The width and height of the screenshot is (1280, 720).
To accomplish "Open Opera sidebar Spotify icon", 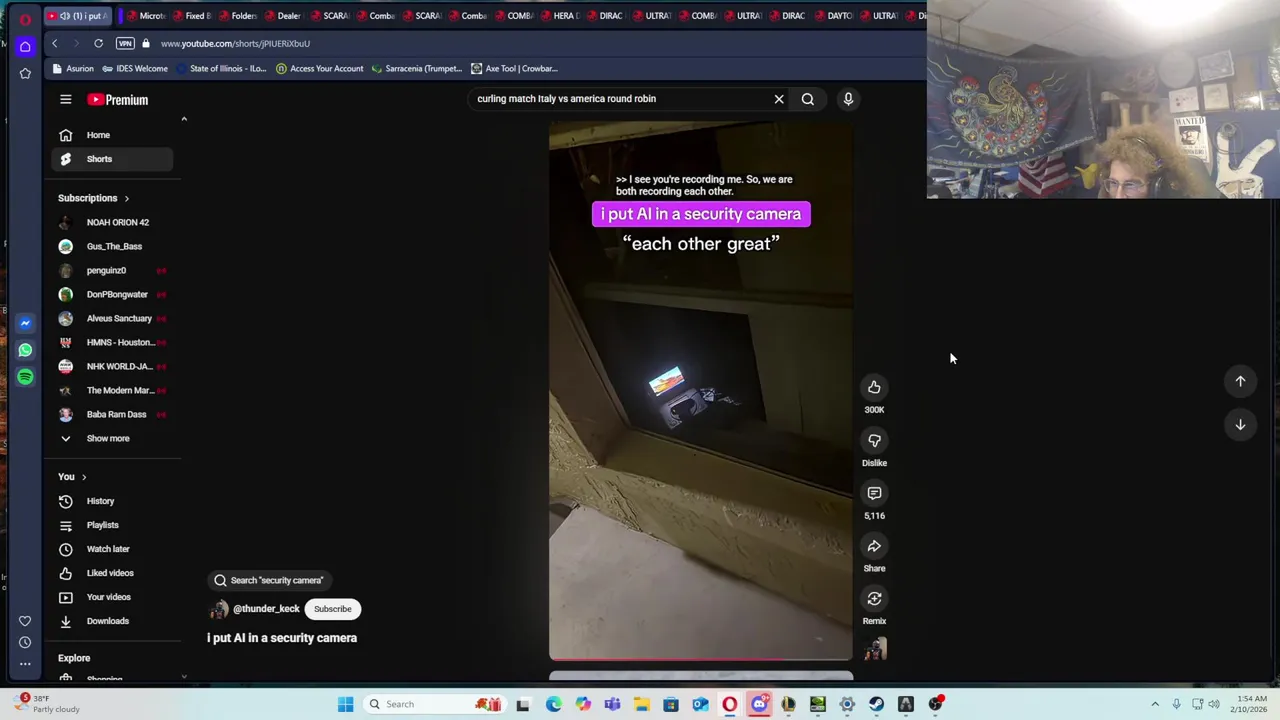I will pos(25,377).
